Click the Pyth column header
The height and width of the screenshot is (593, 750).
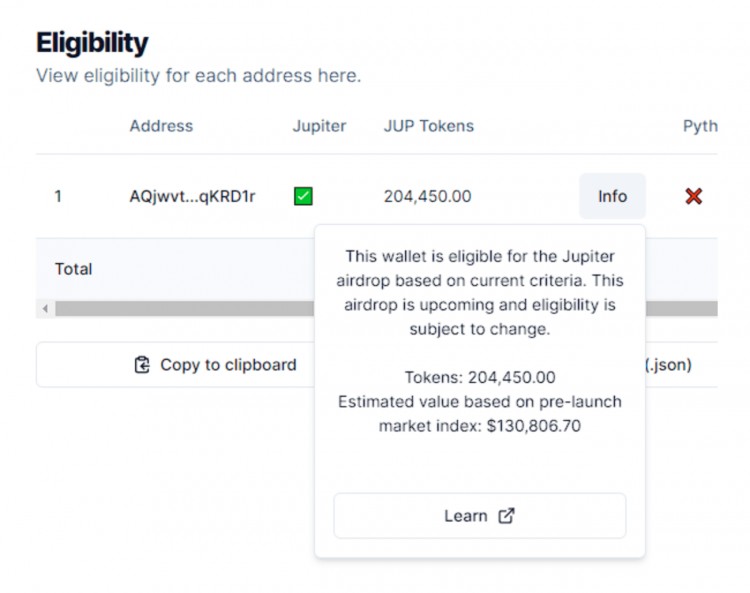700,126
